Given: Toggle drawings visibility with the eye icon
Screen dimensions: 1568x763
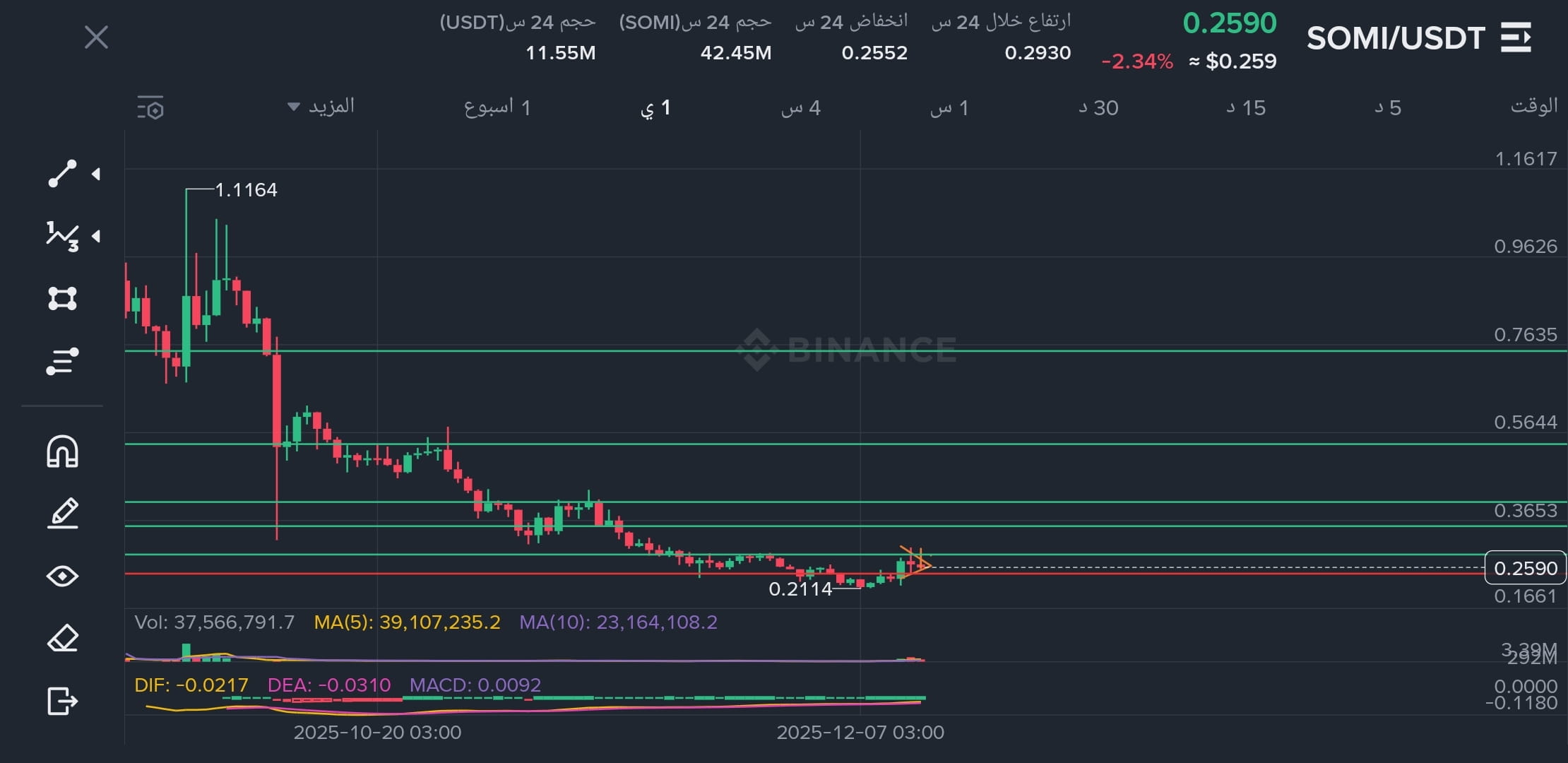Looking at the screenshot, I should [x=62, y=576].
